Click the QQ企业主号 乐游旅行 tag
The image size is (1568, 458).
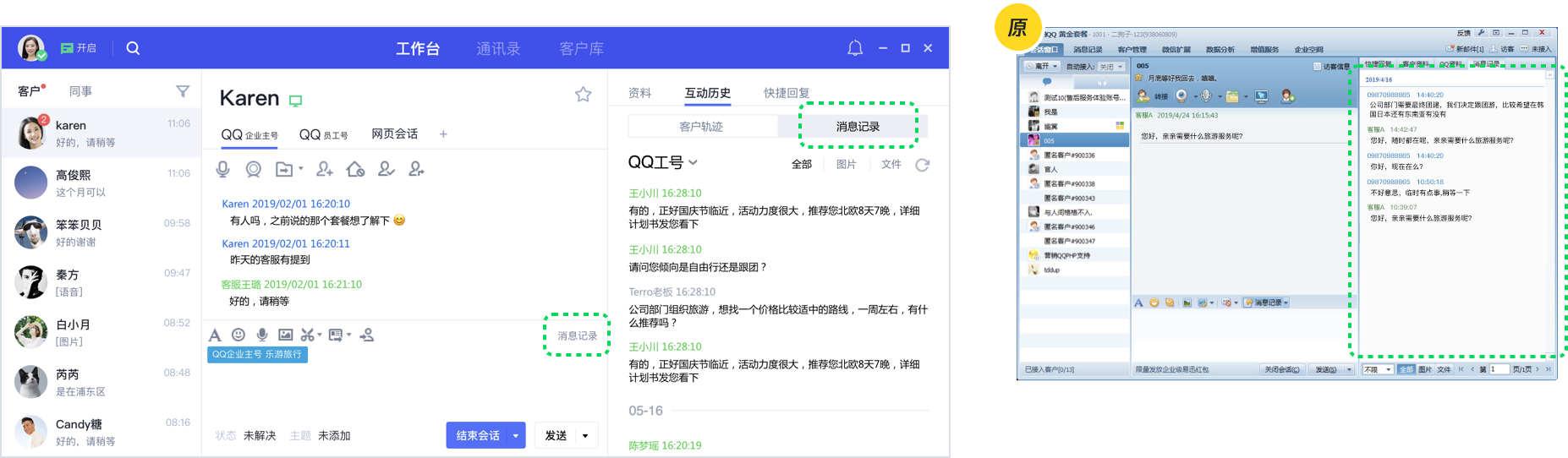[x=257, y=355]
